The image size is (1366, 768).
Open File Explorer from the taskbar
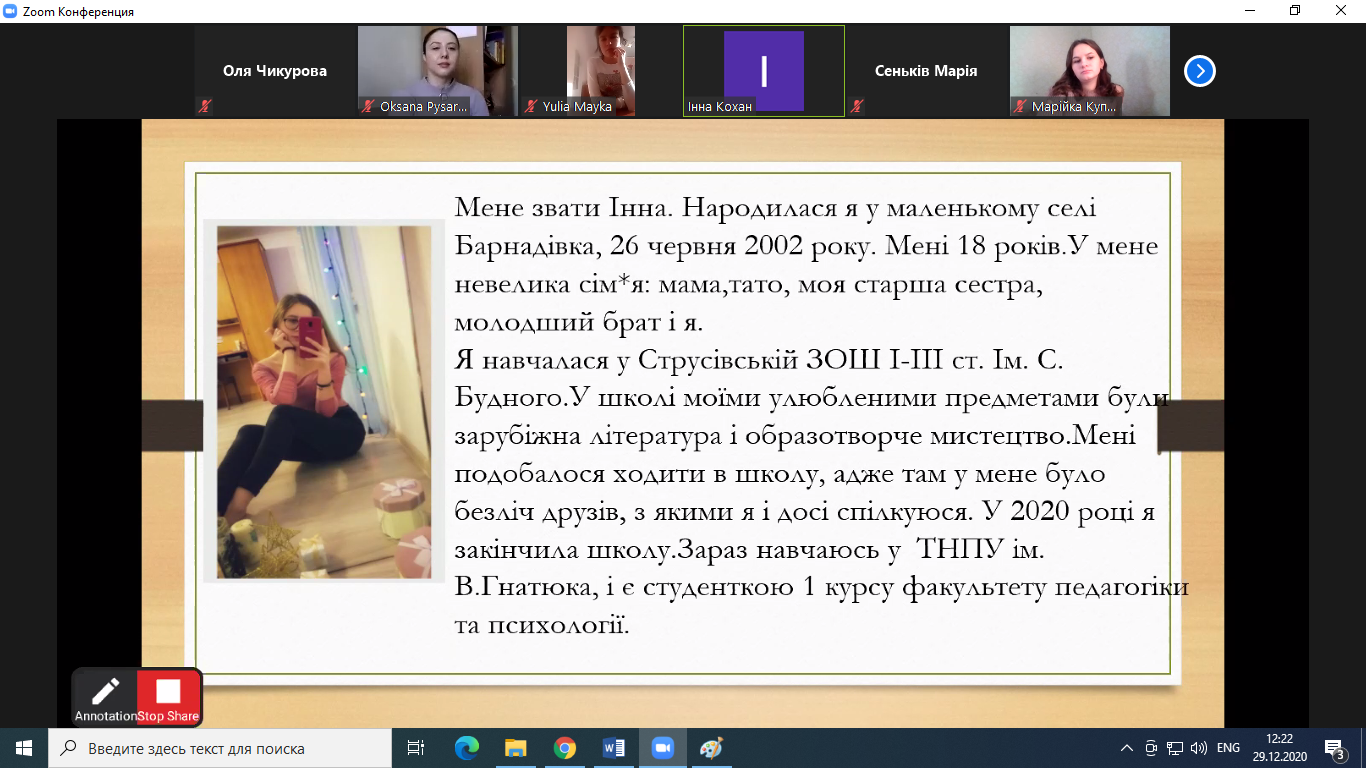tap(515, 748)
